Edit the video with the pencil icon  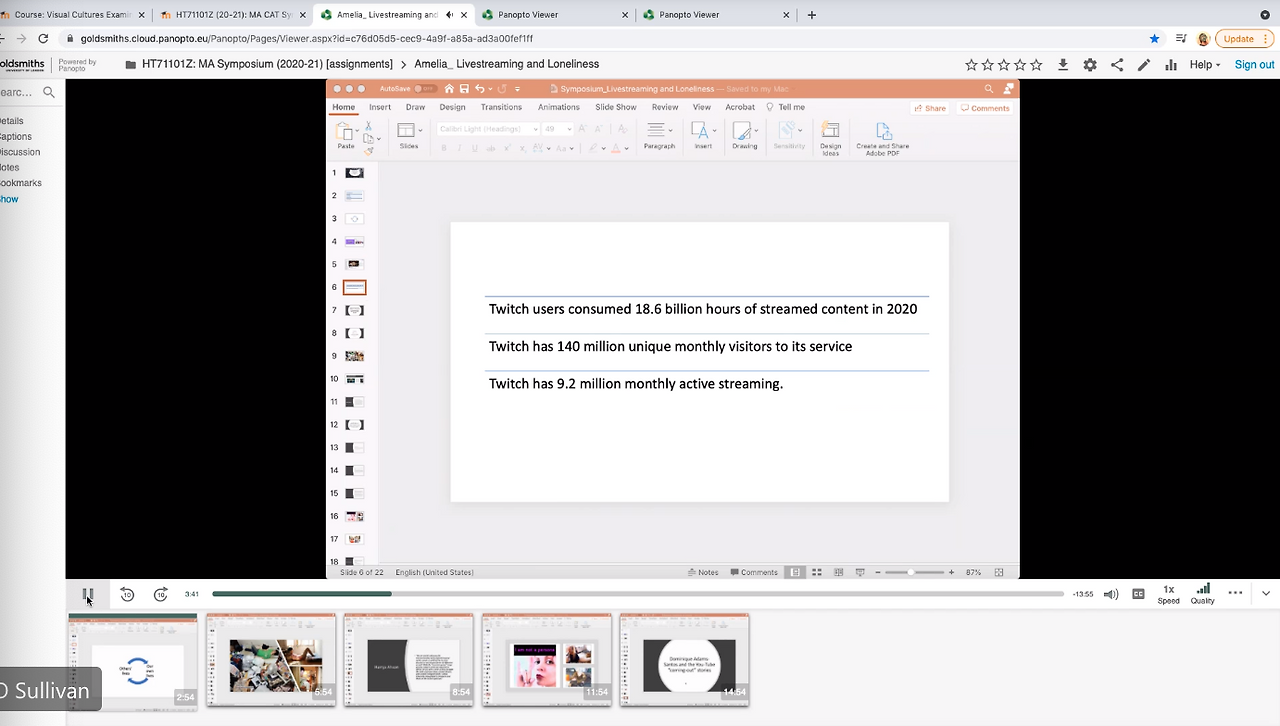(1144, 64)
